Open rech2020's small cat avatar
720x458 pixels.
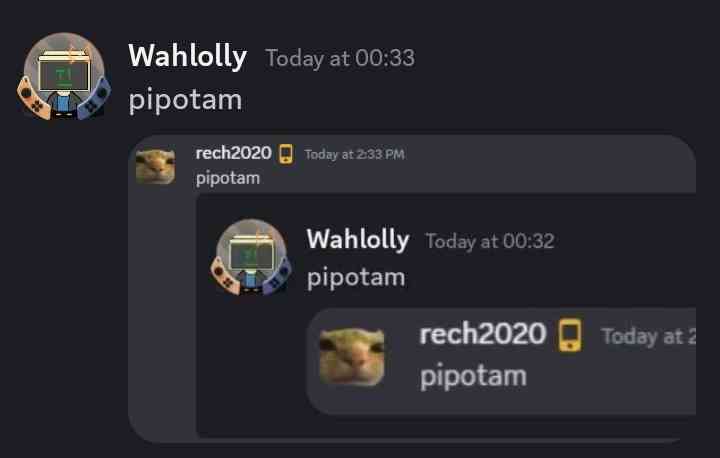click(155, 166)
